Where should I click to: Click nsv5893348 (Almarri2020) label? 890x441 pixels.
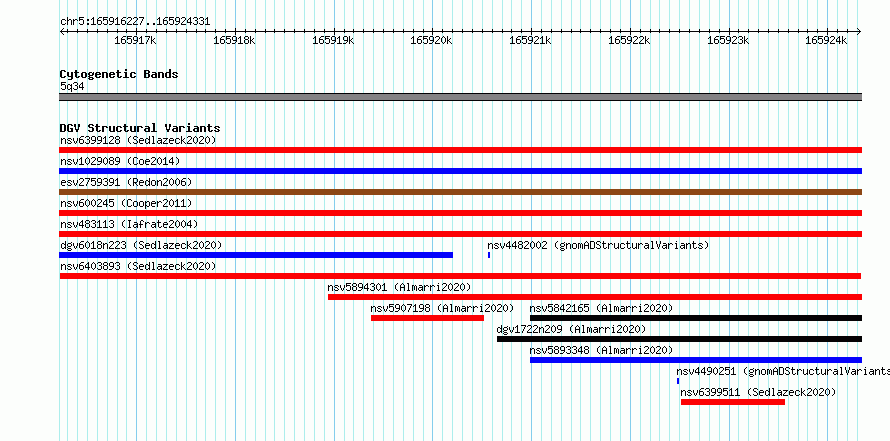coord(601,350)
